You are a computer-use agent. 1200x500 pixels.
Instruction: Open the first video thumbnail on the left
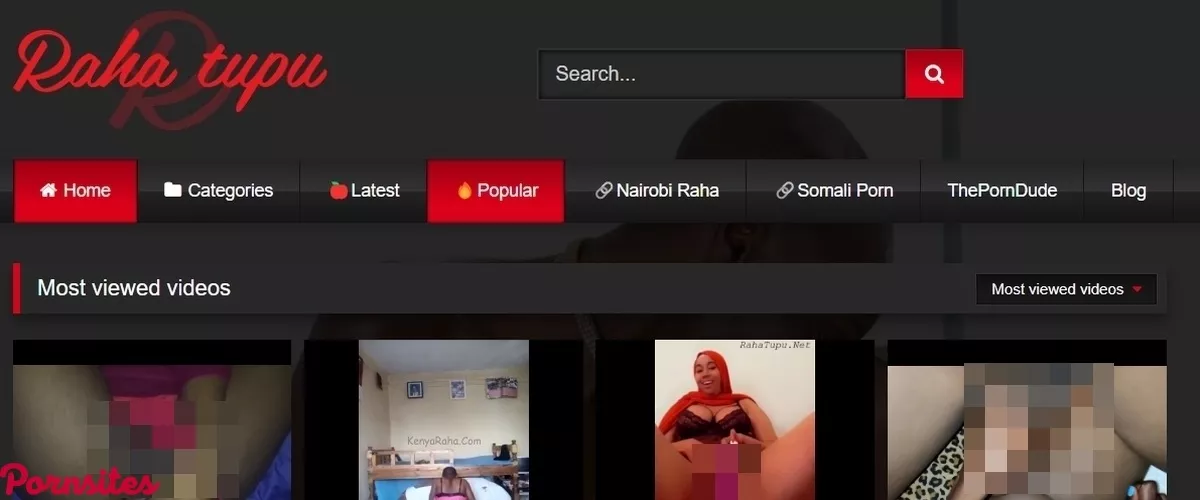click(x=152, y=420)
